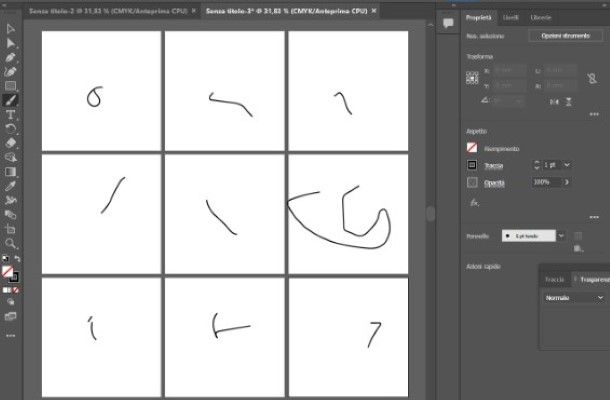
Task: Click the reference point grid in Trasforma
Action: point(472,78)
